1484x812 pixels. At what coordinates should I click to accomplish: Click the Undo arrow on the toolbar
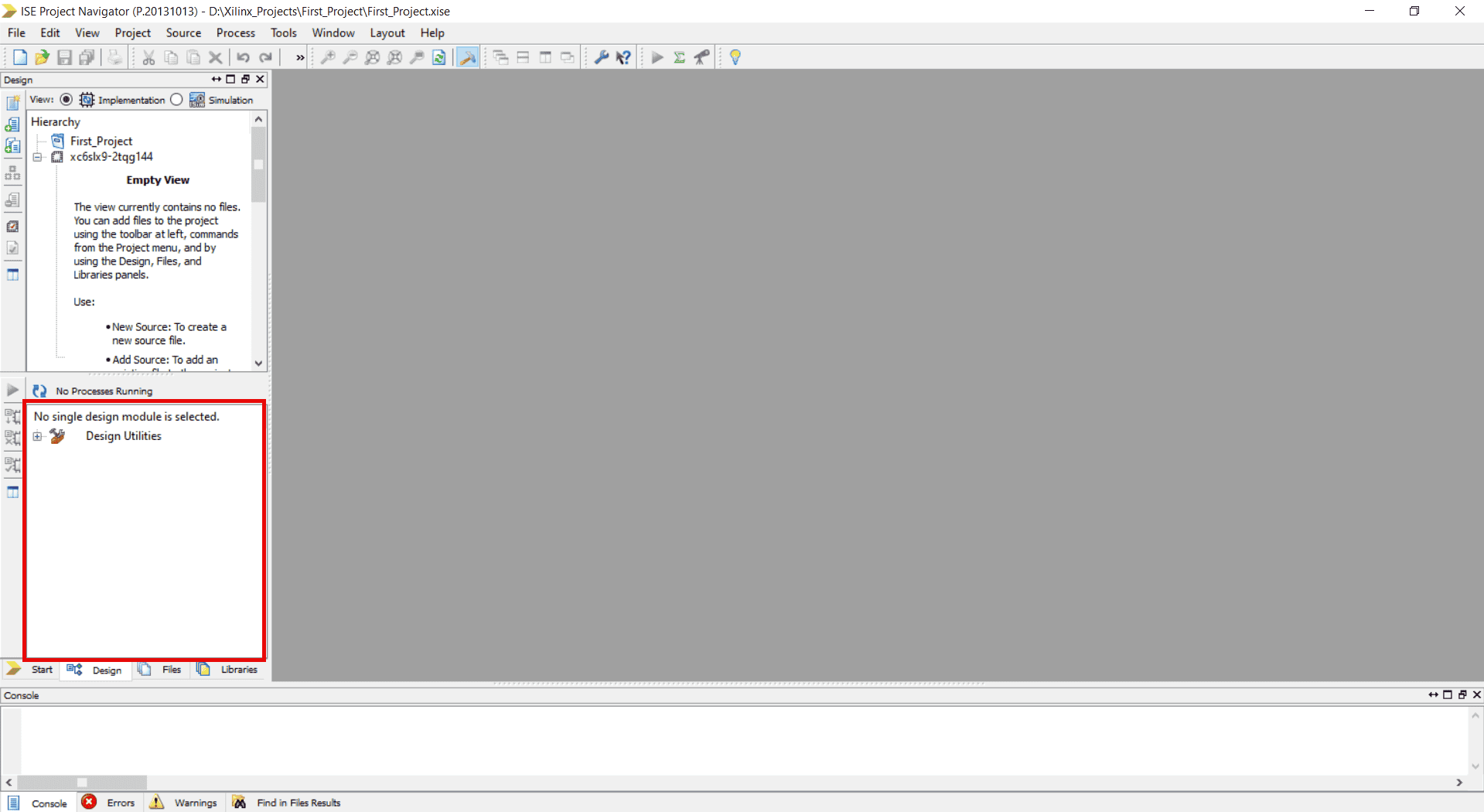click(243, 57)
